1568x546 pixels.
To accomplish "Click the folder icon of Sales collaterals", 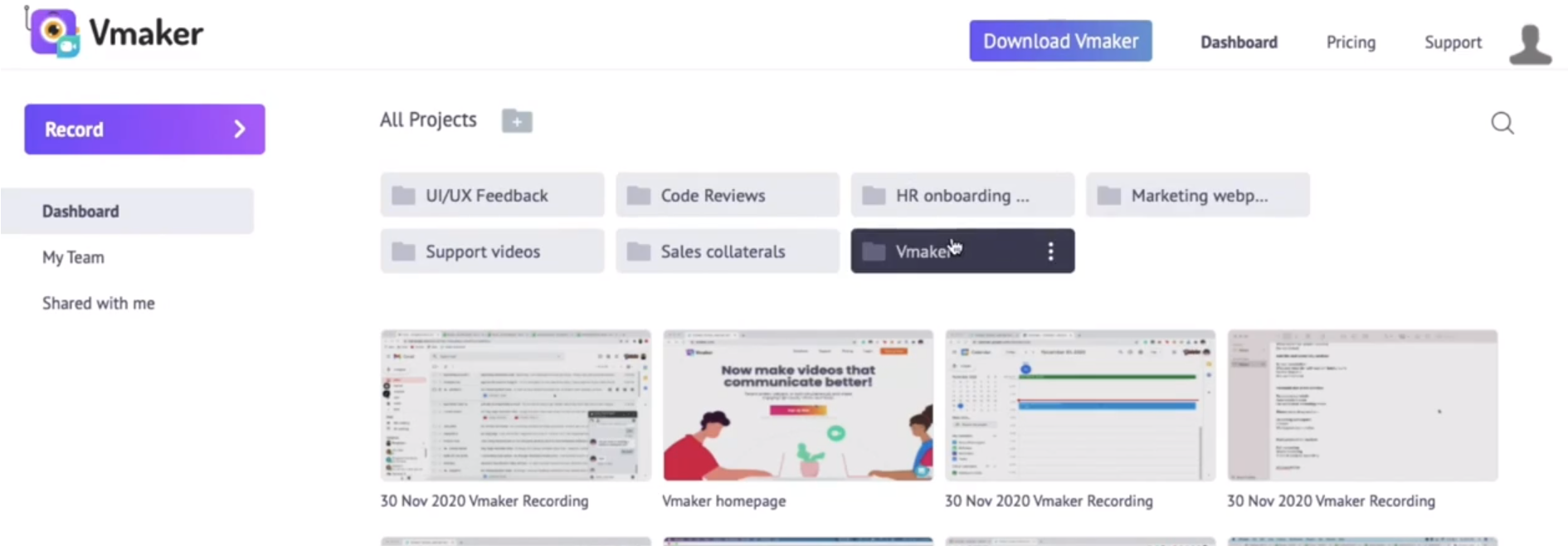I will (x=638, y=251).
